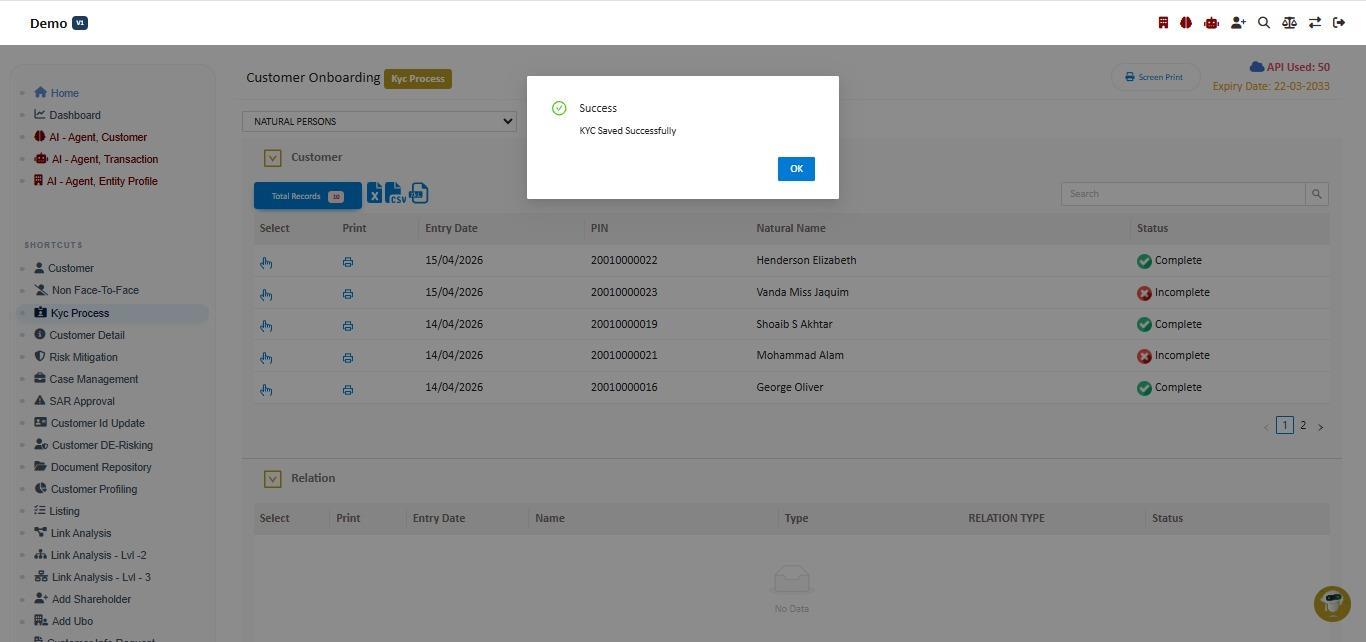Go to page 2 of customer list
Image resolution: width=1366 pixels, height=642 pixels.
point(1302,425)
